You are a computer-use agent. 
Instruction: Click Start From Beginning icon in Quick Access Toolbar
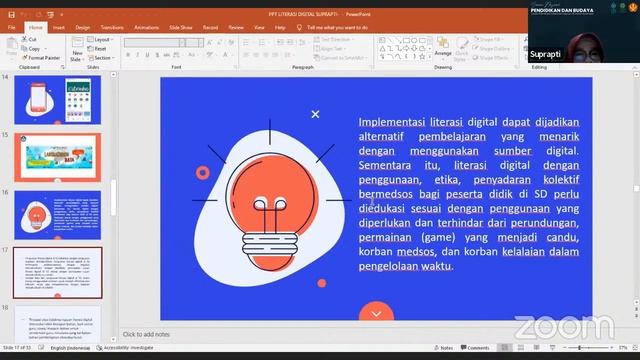point(50,15)
